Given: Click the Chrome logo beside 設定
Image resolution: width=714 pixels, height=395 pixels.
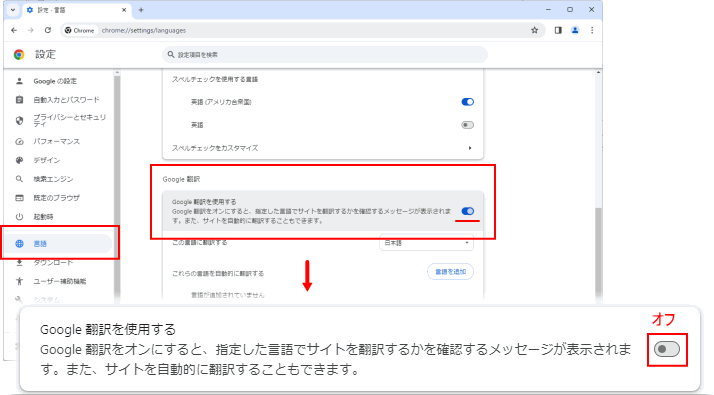Looking at the screenshot, I should coord(19,55).
